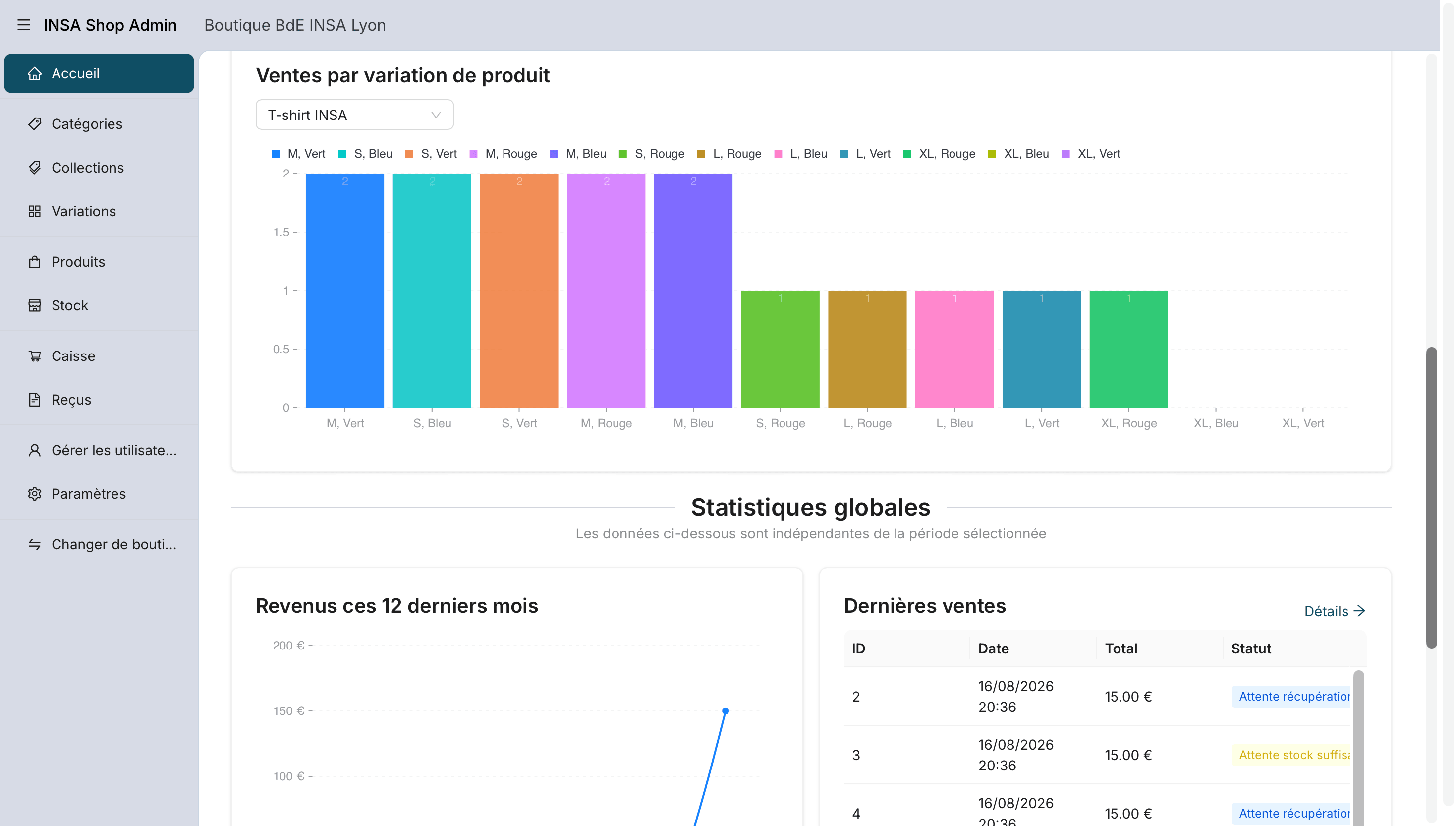
Task: Click the main page vertical scrollbar
Action: [1432, 497]
